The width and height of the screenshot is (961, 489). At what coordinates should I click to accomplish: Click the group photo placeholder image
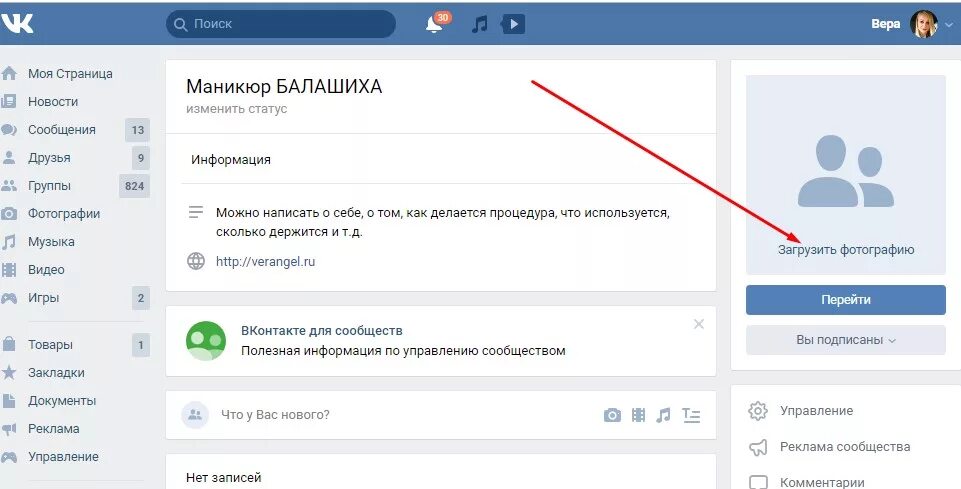click(x=846, y=171)
